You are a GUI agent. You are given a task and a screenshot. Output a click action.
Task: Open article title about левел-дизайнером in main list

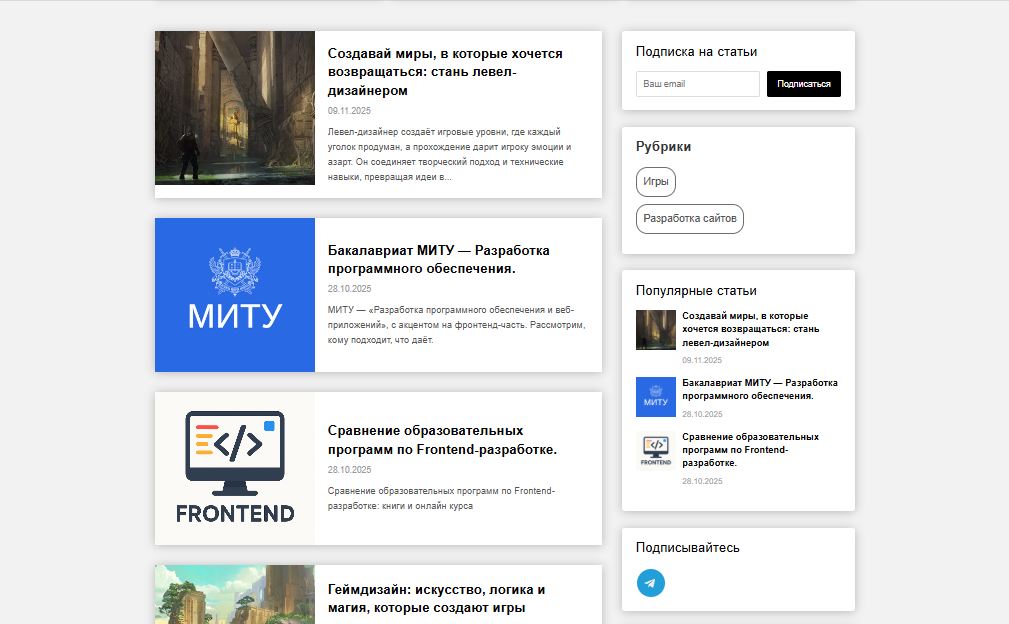(445, 71)
